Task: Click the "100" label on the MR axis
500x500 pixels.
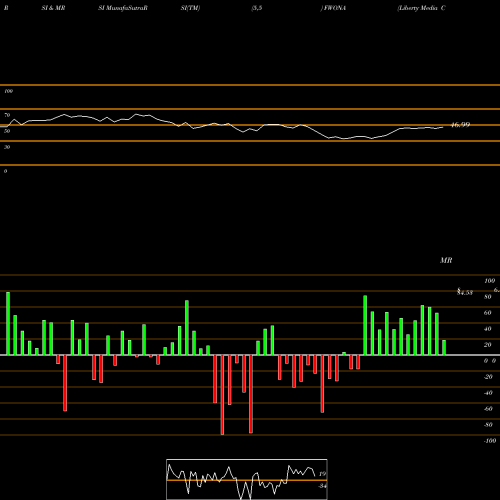Action: point(490,281)
